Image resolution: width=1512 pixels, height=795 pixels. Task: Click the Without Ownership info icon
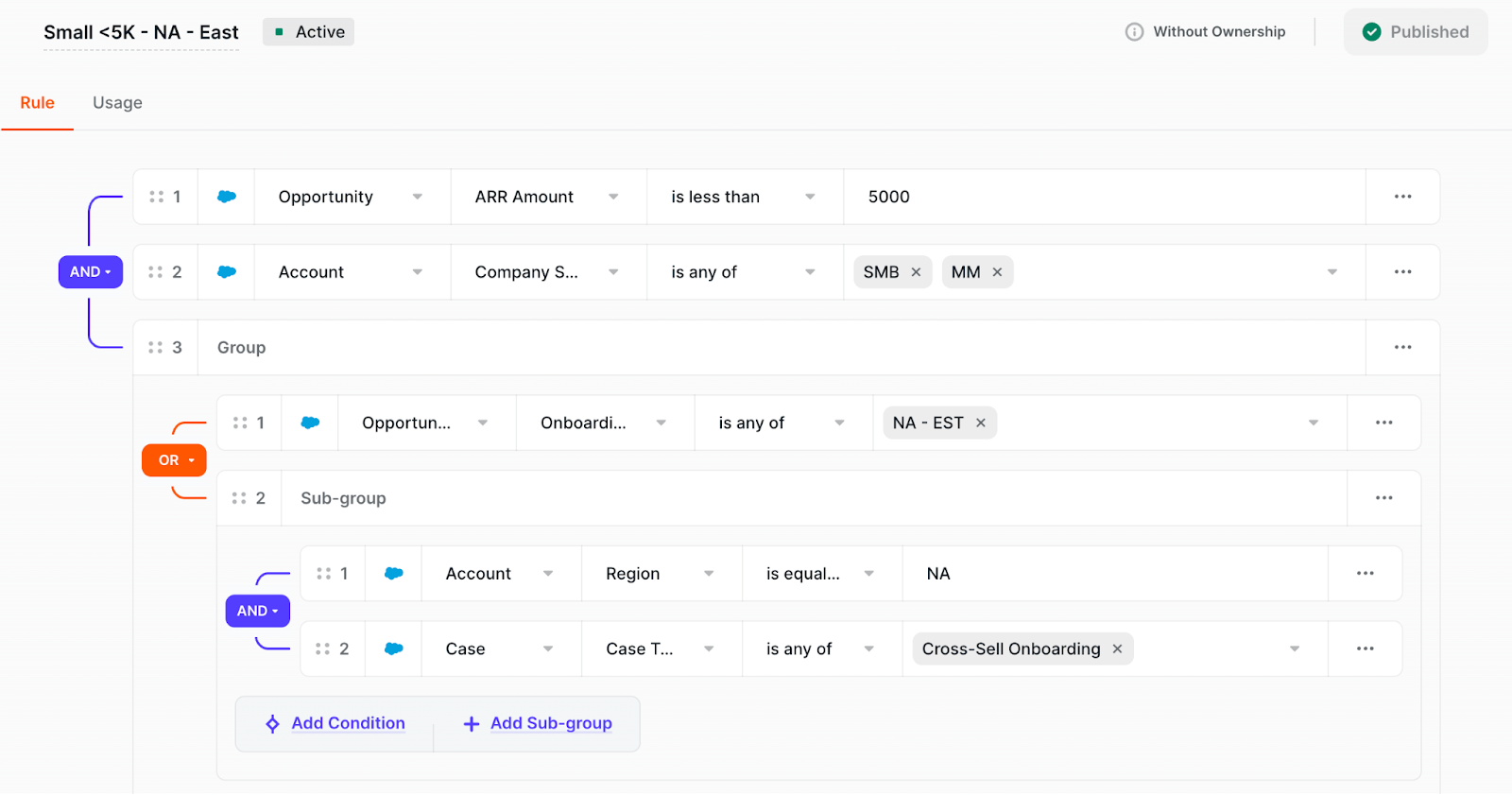click(1134, 32)
